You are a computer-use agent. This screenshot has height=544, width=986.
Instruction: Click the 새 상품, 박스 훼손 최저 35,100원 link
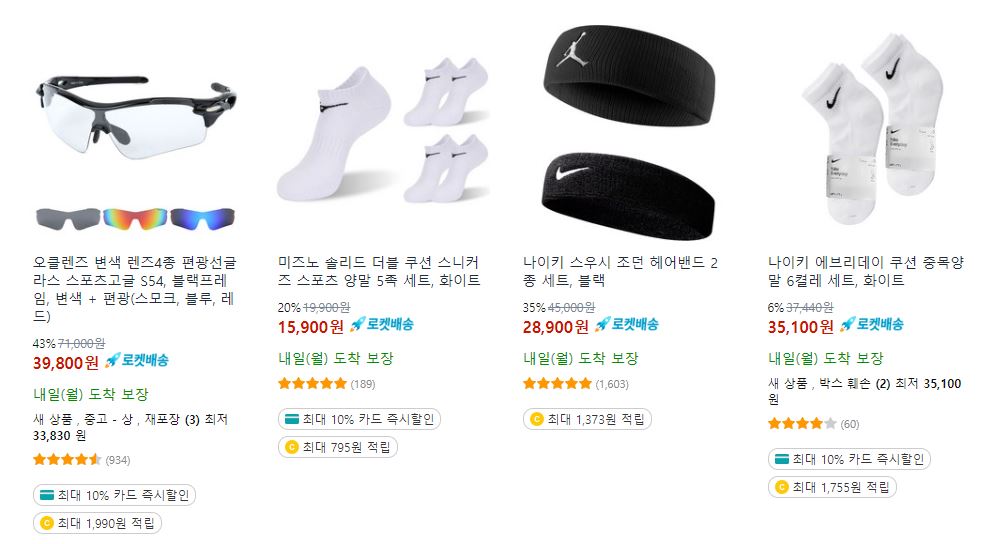coord(865,391)
